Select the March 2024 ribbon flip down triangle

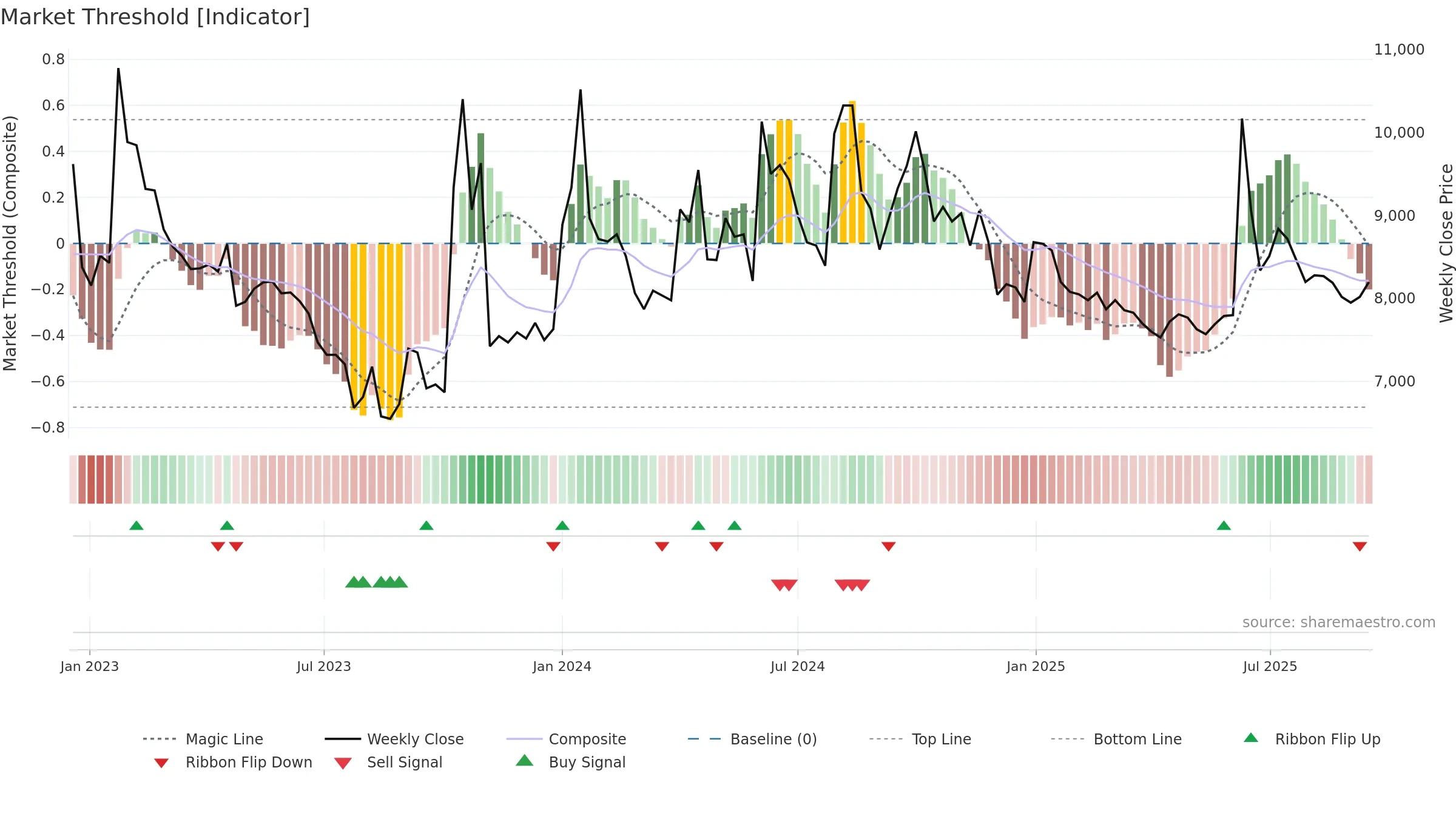[662, 547]
